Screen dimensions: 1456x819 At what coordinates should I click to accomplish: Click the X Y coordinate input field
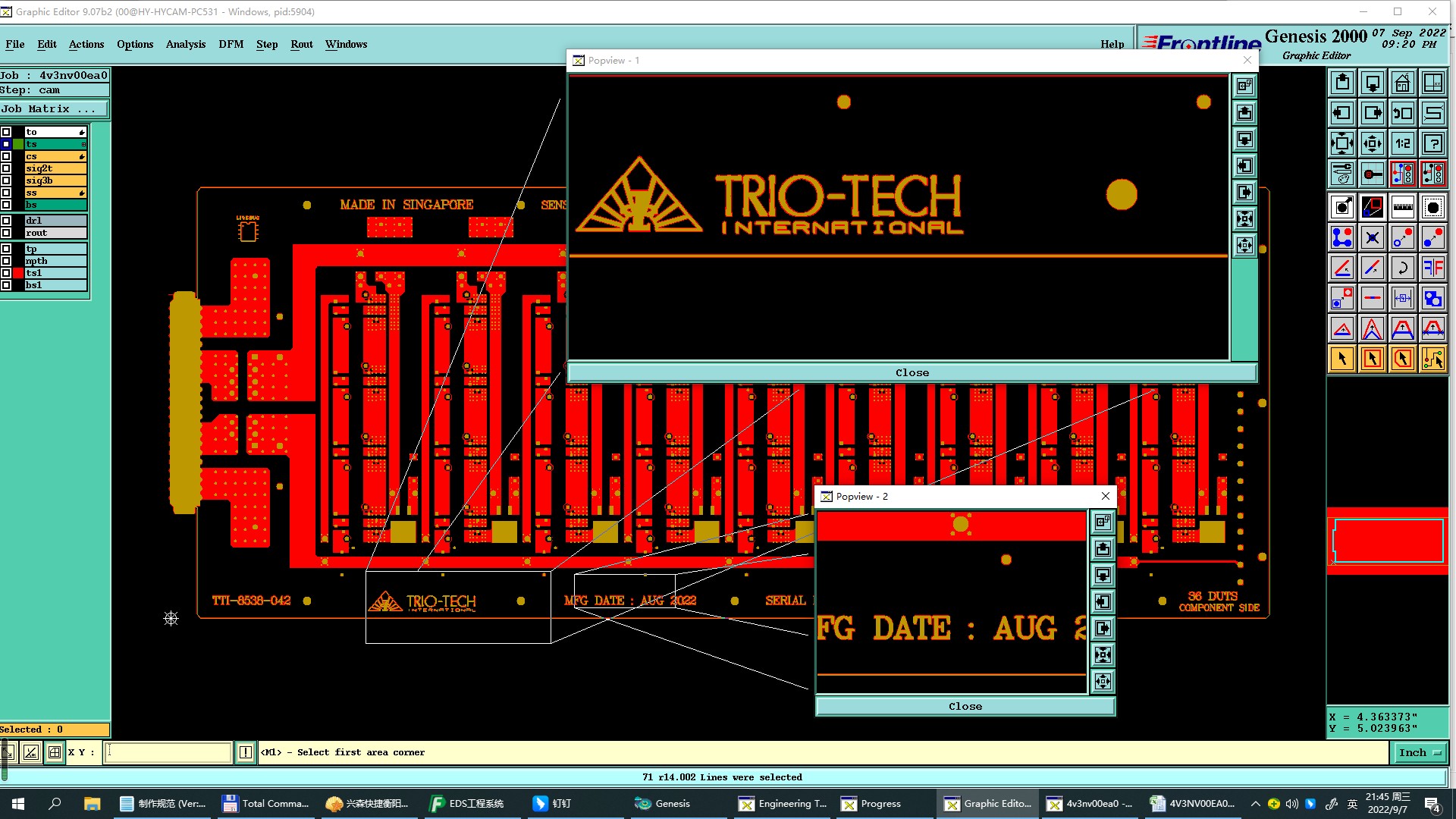(x=168, y=752)
